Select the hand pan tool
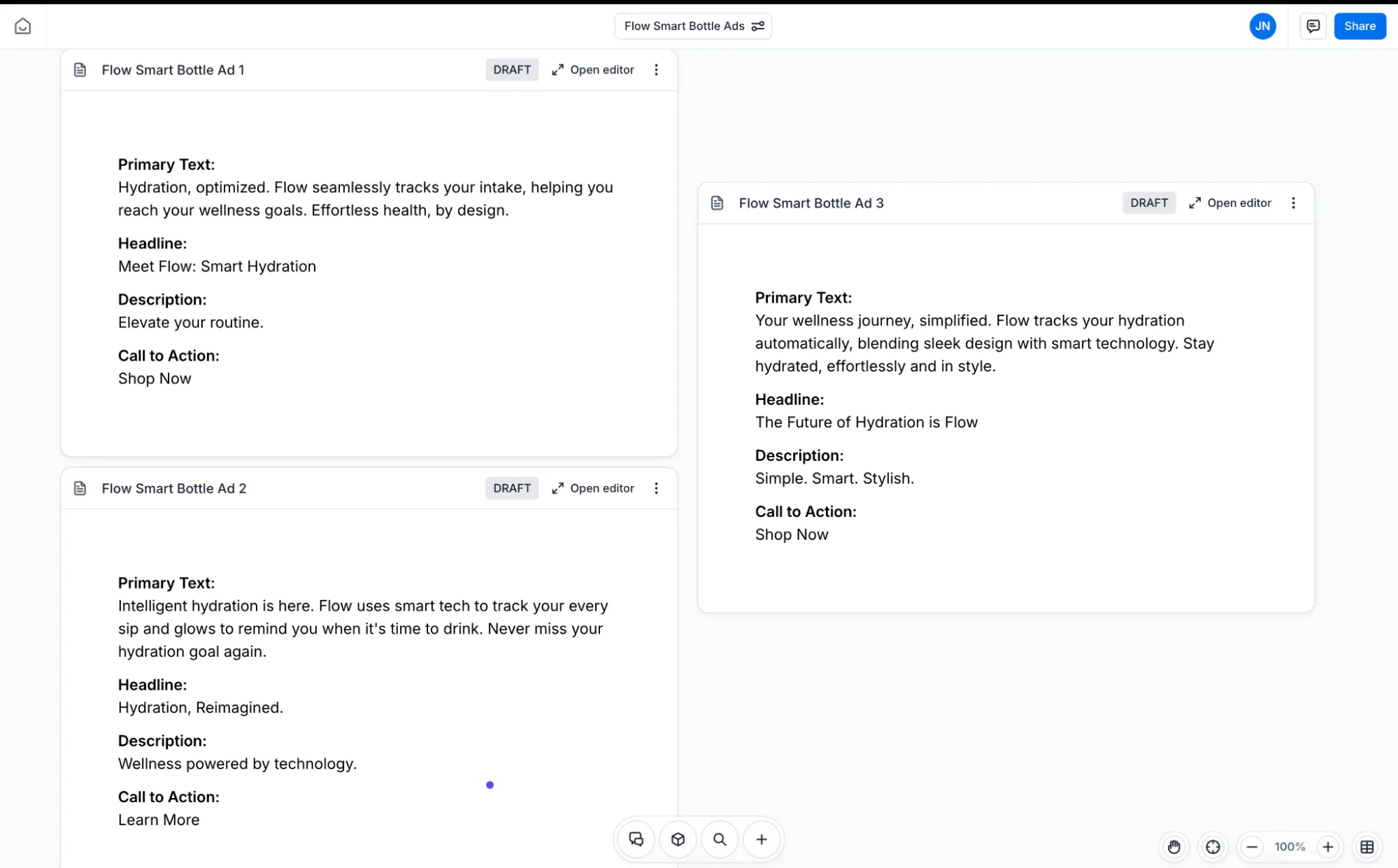This screenshot has width=1398, height=868. tap(1174, 846)
